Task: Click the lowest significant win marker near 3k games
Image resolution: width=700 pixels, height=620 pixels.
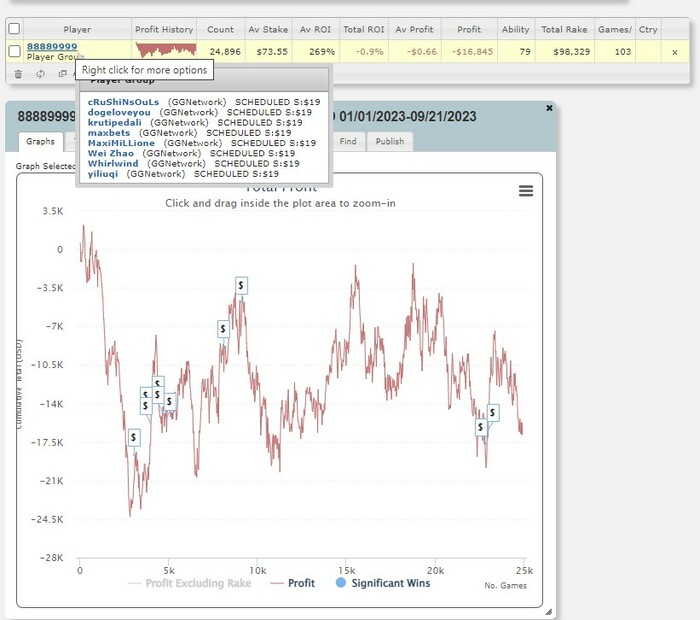Action: [x=133, y=438]
